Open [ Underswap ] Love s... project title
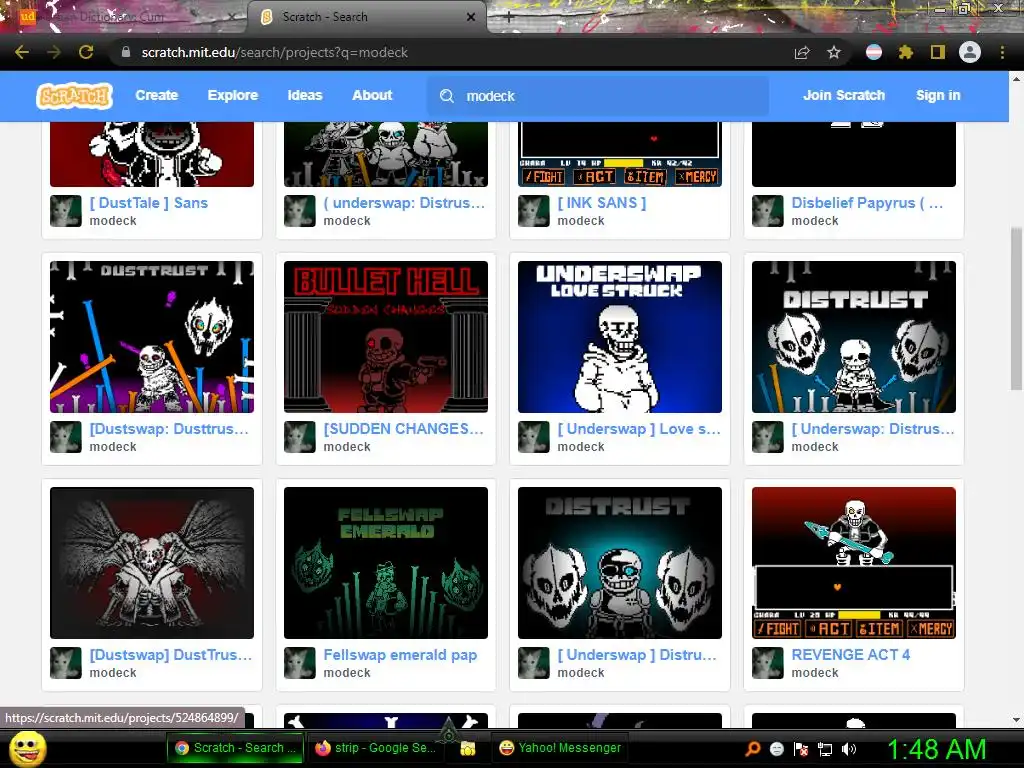Screen dimensions: 1024x768 (639, 429)
